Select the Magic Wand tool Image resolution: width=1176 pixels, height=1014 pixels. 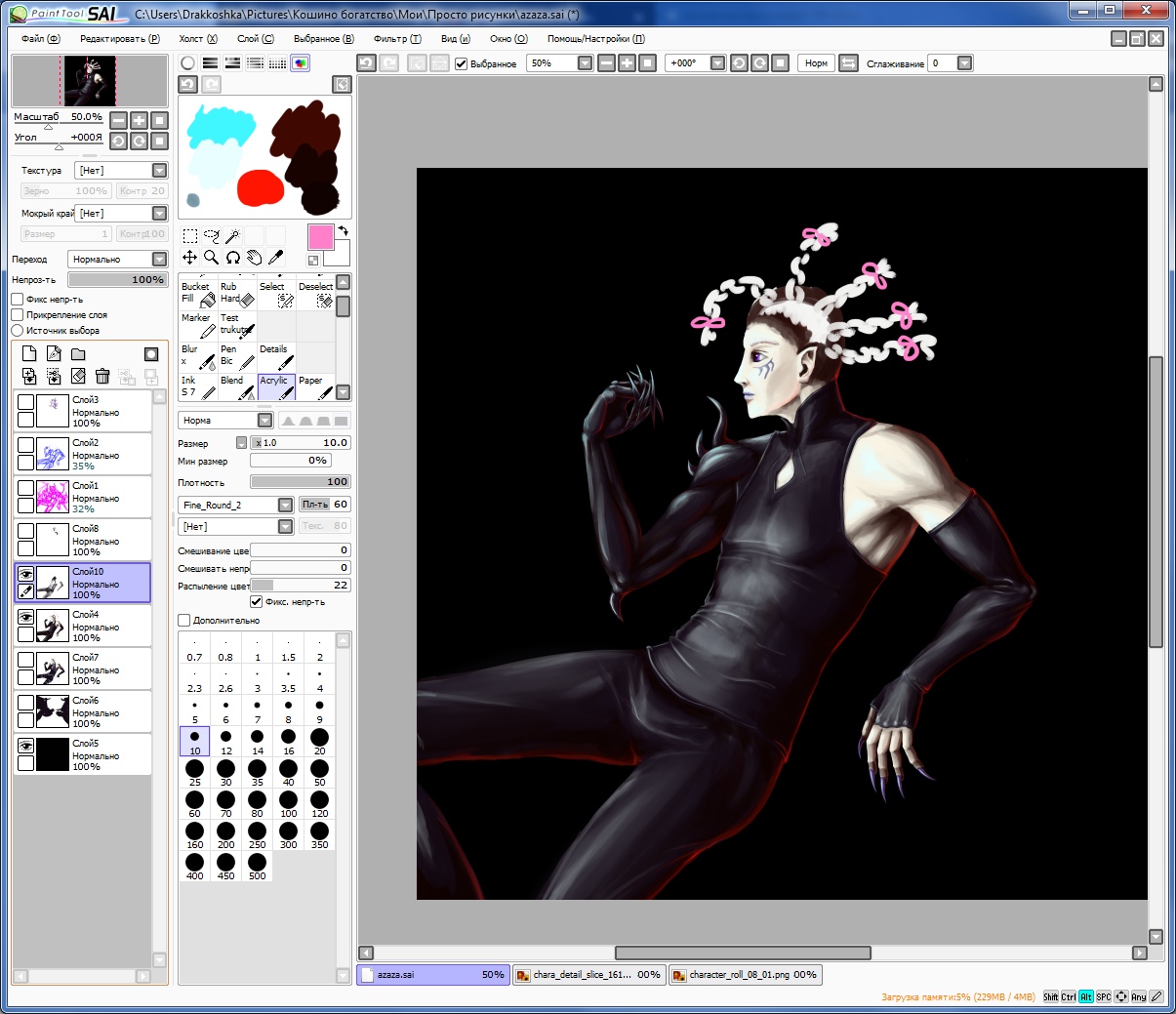click(x=232, y=236)
